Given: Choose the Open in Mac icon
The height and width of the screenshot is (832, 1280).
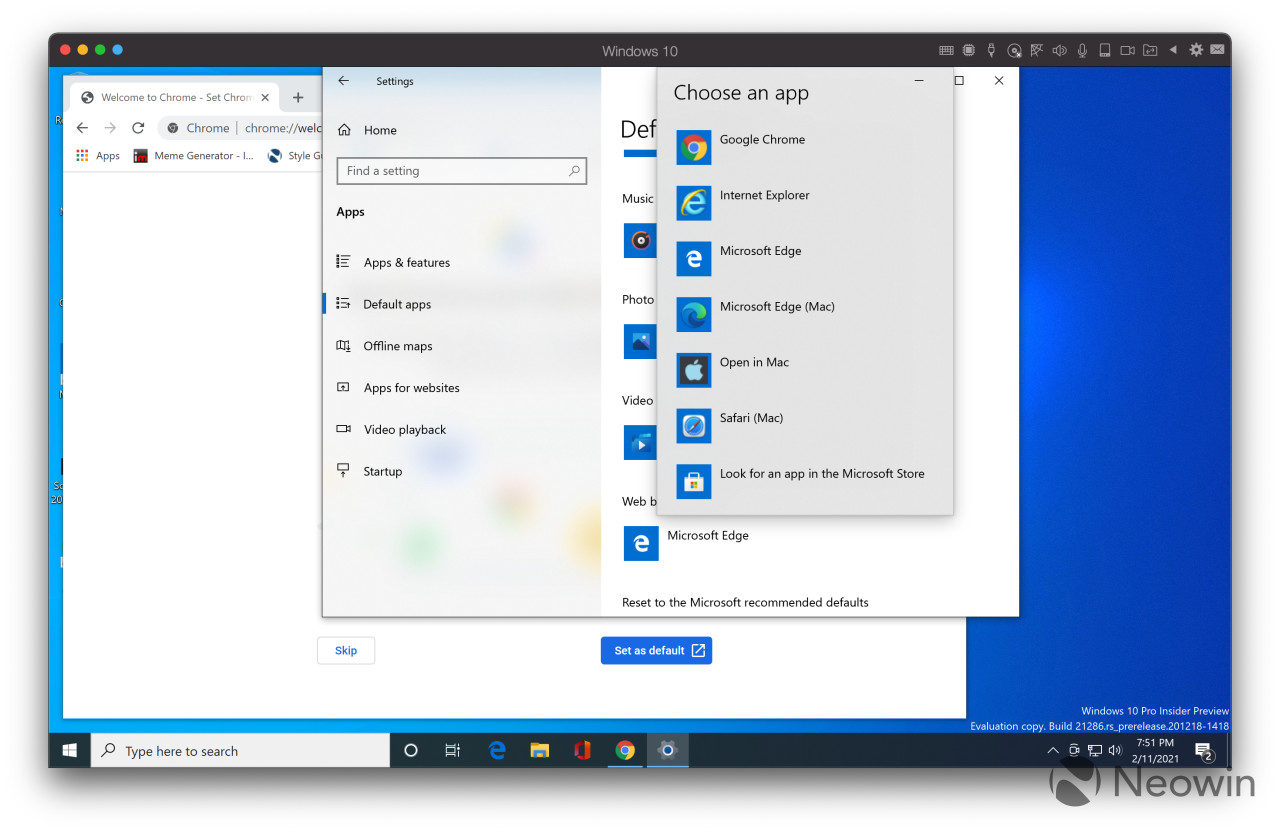Looking at the screenshot, I should pyautogui.click(x=693, y=370).
